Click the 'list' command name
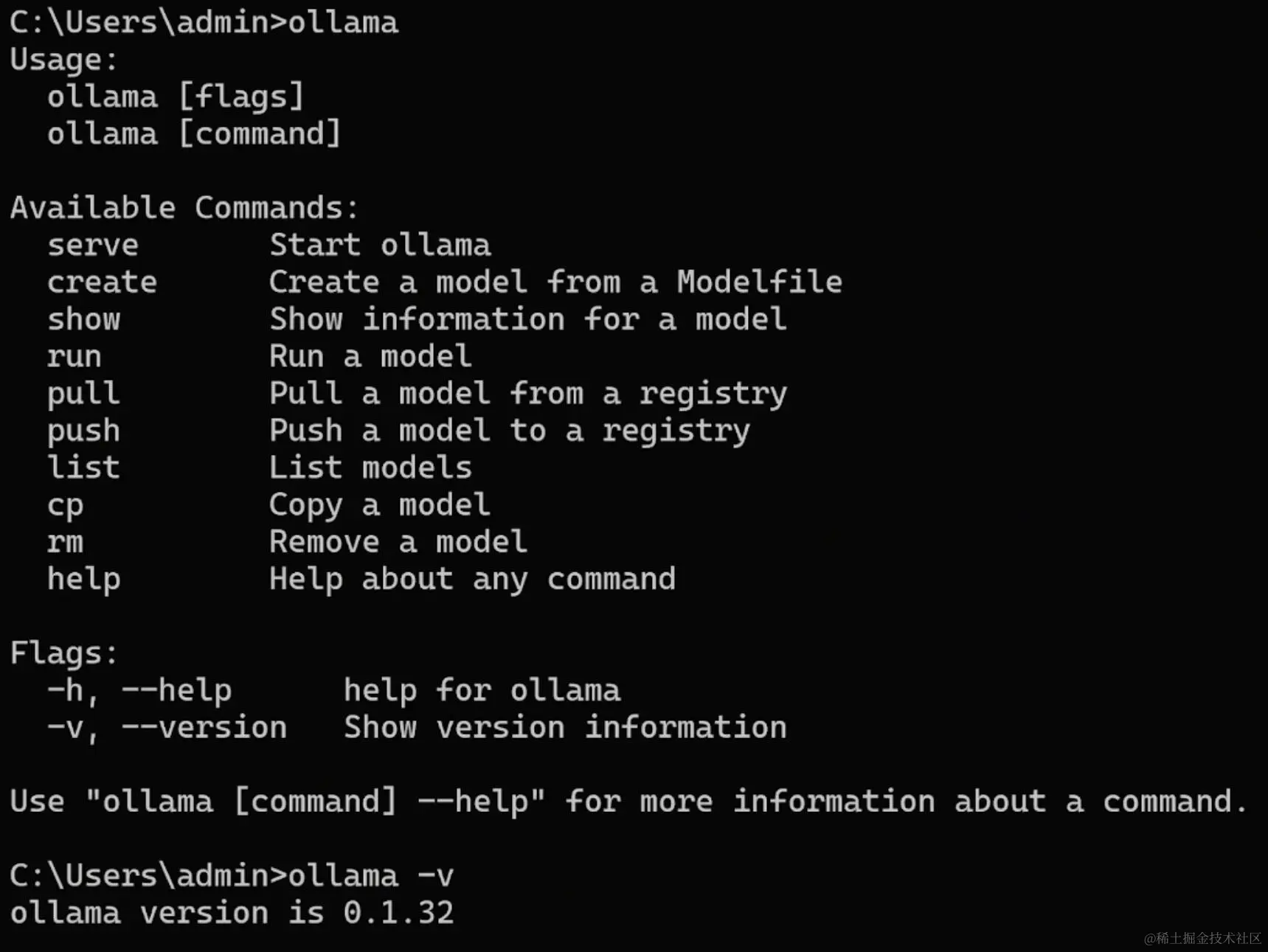 click(83, 468)
